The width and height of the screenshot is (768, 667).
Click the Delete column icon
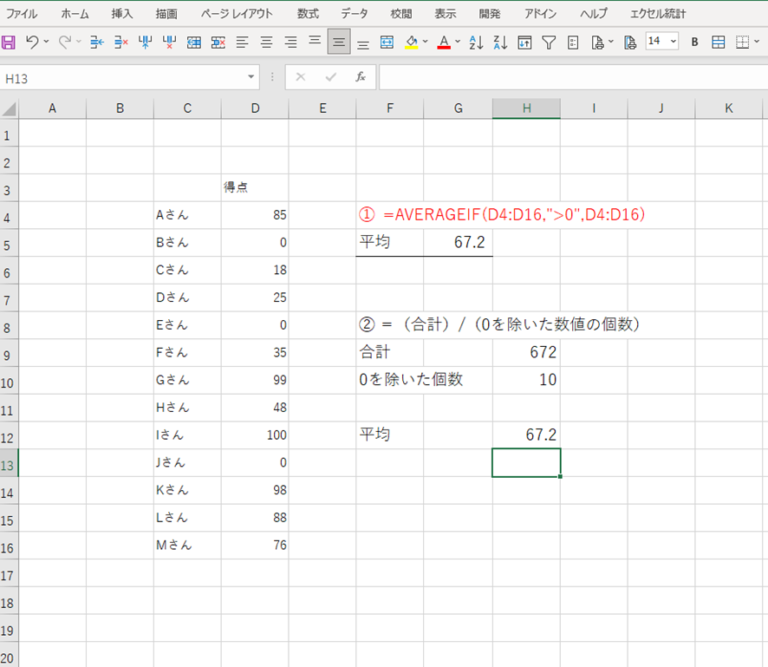tap(169, 43)
